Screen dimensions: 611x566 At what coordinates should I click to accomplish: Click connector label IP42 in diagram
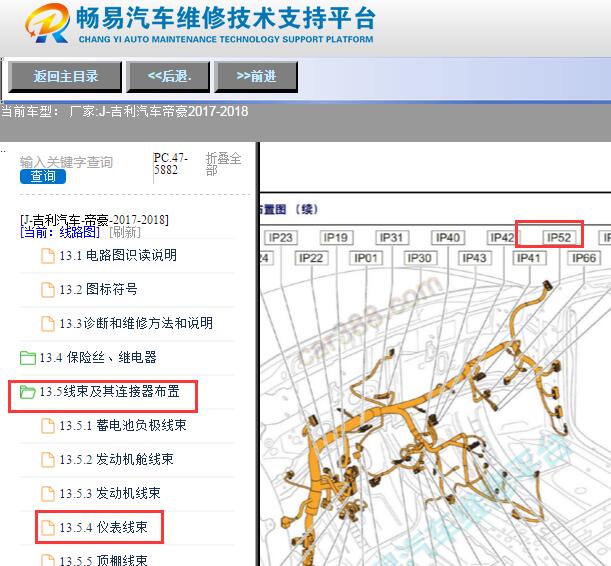click(x=502, y=237)
